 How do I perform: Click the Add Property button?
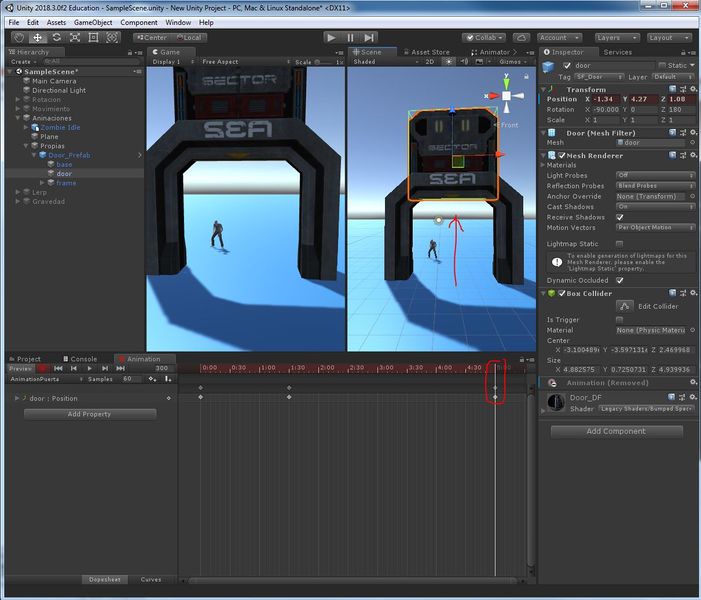pos(89,414)
